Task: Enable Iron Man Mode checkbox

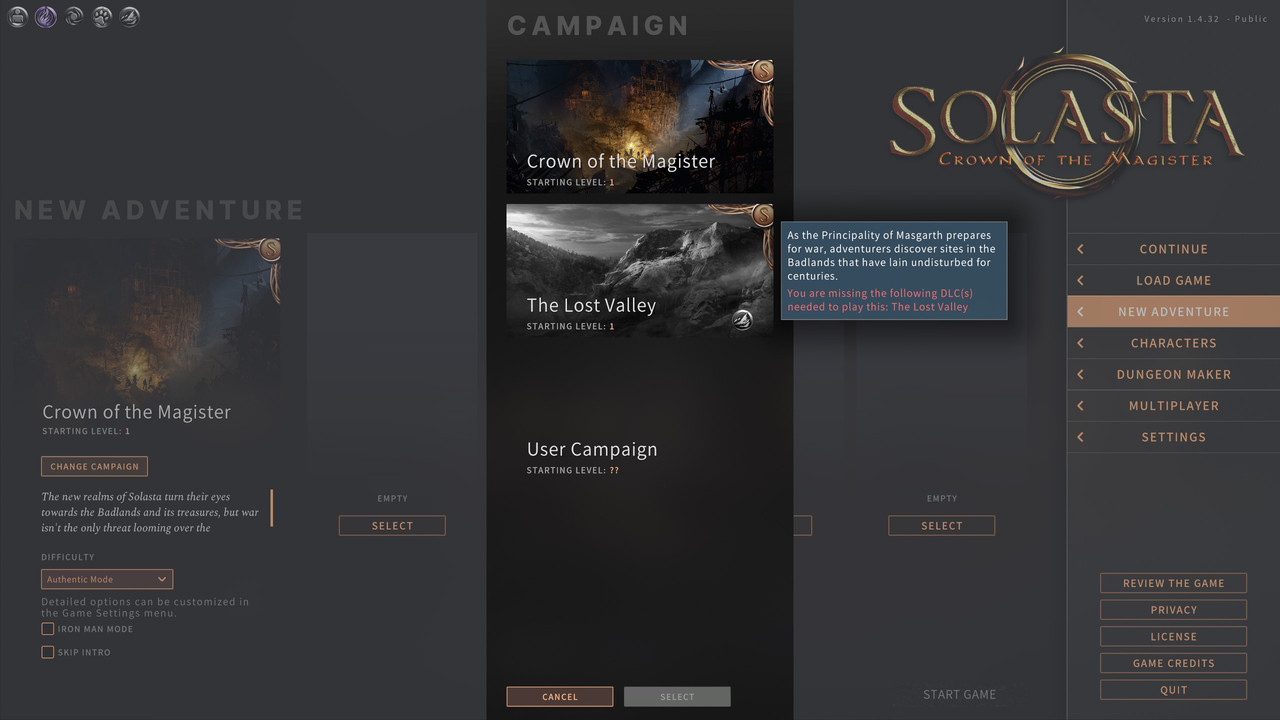Action: tap(47, 629)
